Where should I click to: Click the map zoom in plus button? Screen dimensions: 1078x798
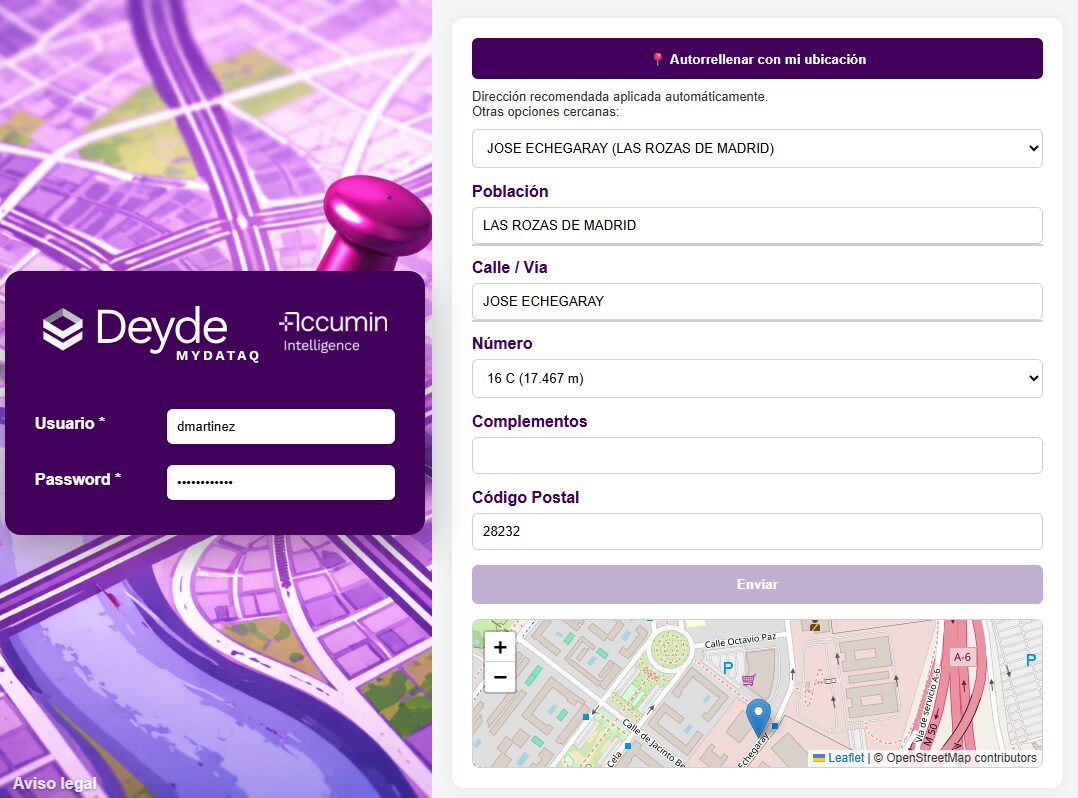pyautogui.click(x=500, y=647)
